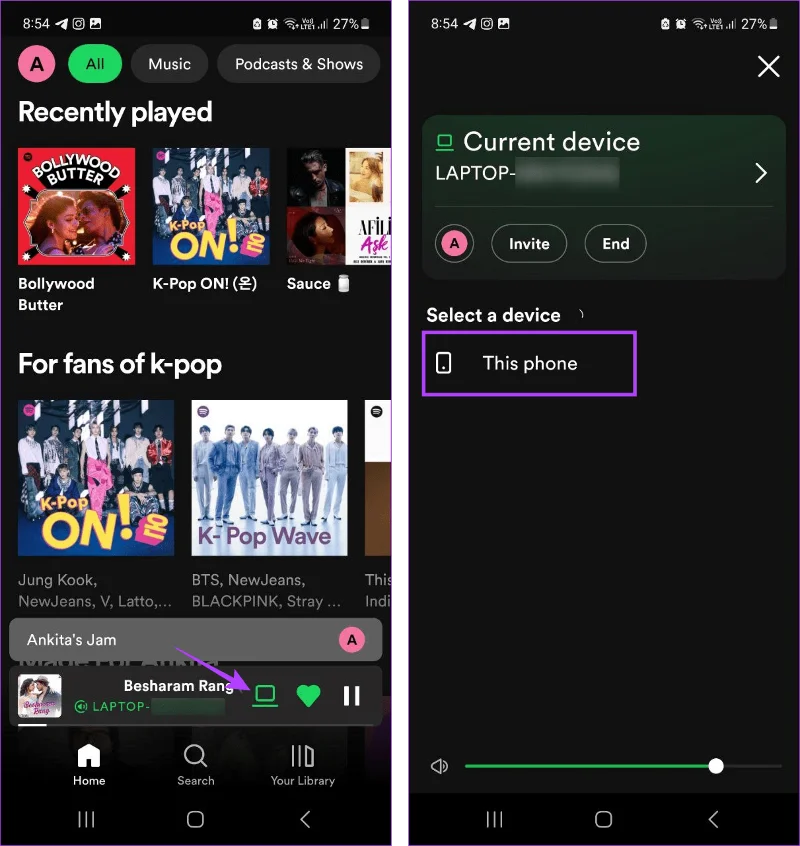Tap the Besharam Rang song title
Viewport: 800px width, 846px height.
pos(179,686)
